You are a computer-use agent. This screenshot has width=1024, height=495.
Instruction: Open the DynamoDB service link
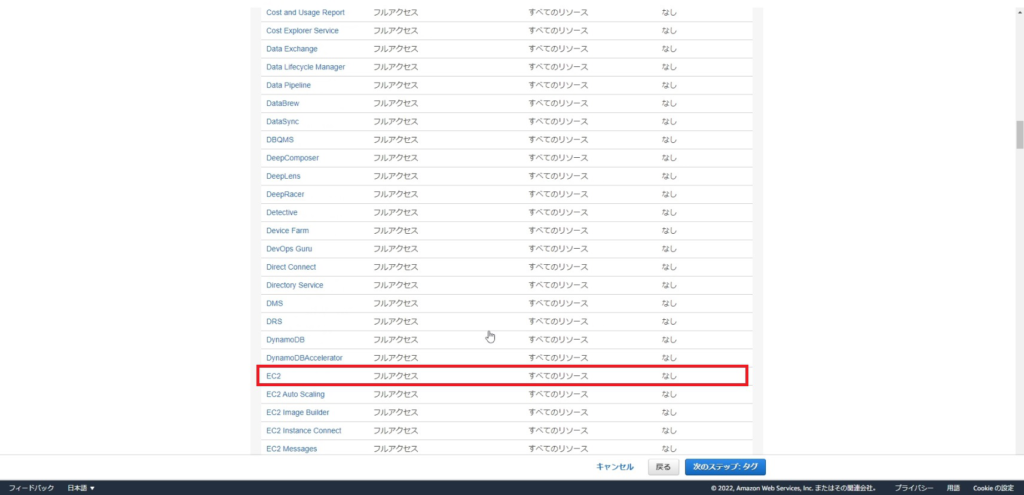click(x=285, y=340)
